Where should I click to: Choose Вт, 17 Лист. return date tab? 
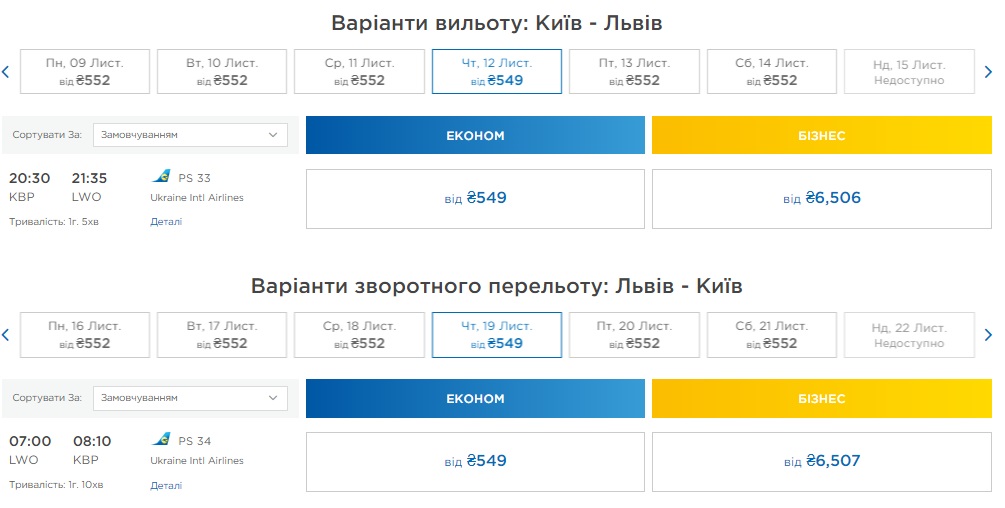[x=222, y=335]
